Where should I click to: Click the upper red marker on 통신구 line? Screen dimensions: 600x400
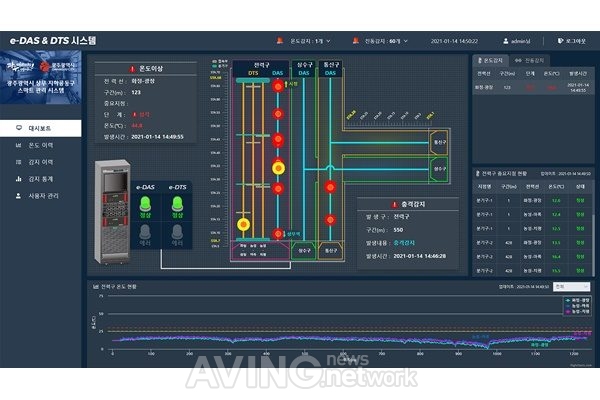pyautogui.click(x=330, y=187)
